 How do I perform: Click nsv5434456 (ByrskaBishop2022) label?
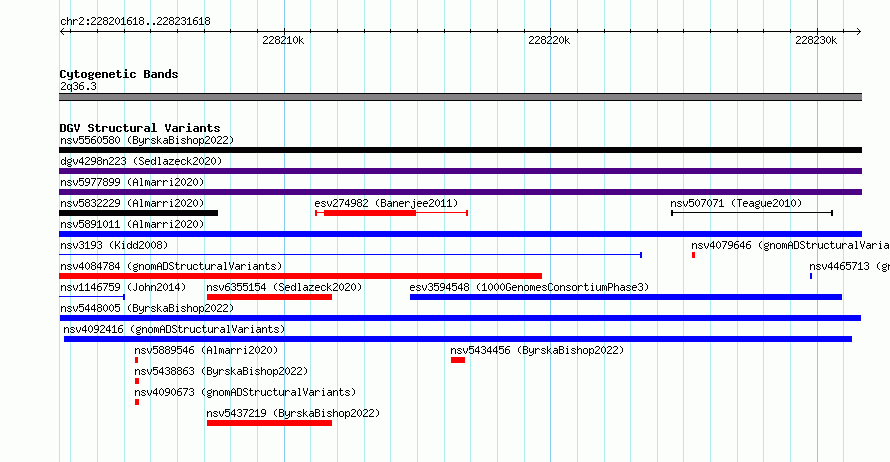537,350
